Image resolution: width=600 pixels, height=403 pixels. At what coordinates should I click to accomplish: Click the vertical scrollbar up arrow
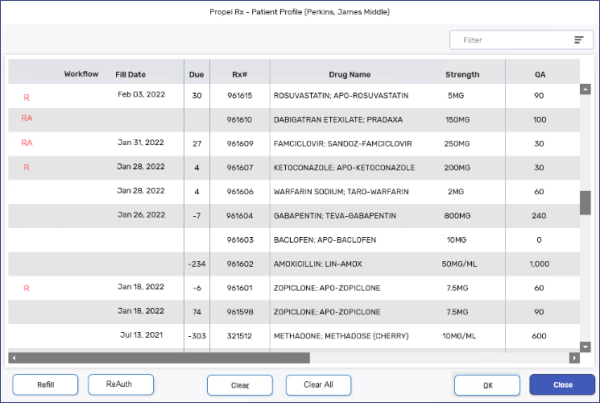tap(585, 89)
